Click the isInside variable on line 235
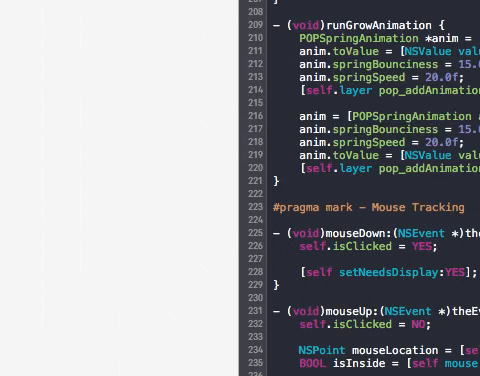 click(359, 363)
